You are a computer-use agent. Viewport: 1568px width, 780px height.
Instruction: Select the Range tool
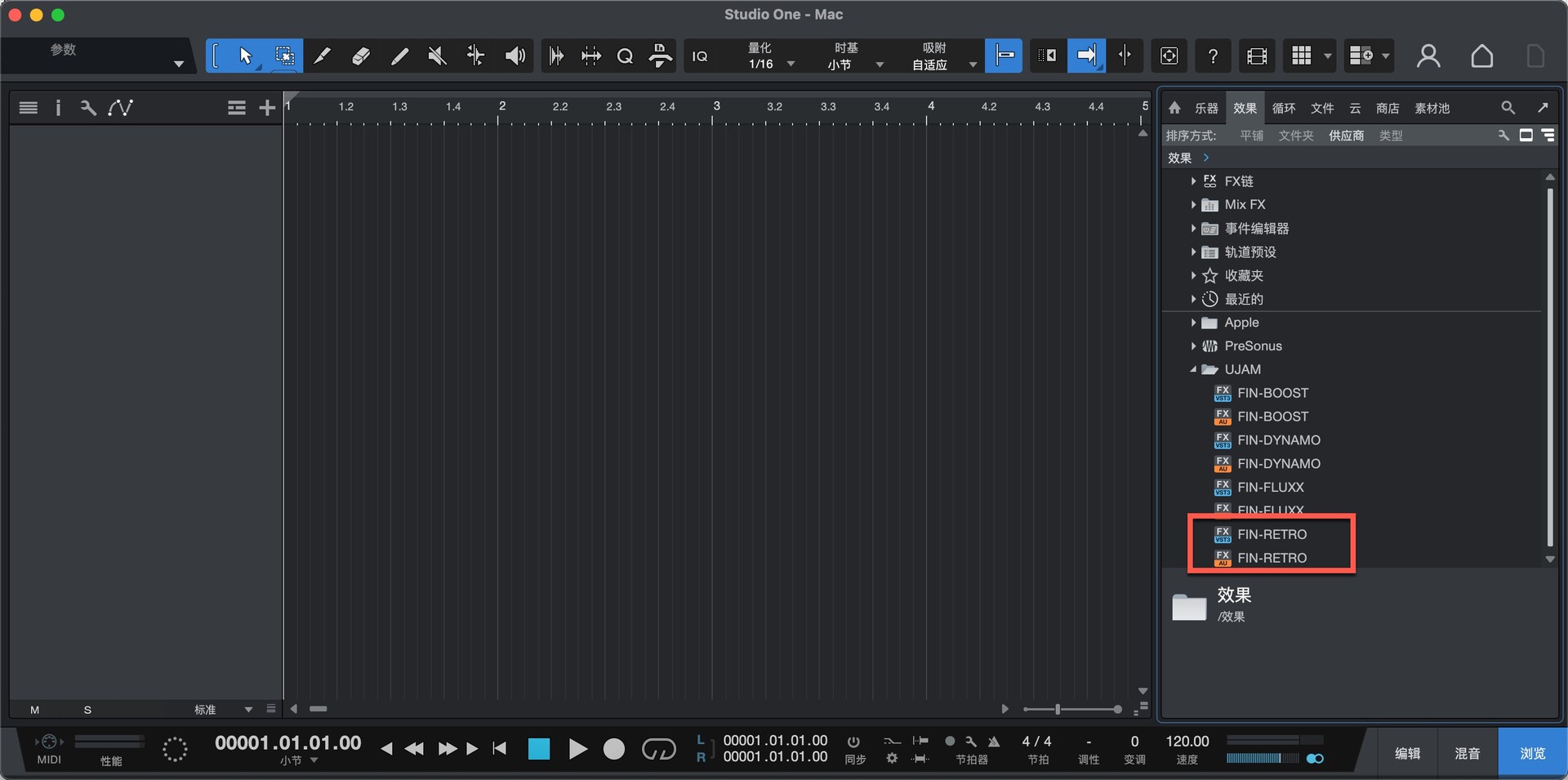pyautogui.click(x=284, y=56)
